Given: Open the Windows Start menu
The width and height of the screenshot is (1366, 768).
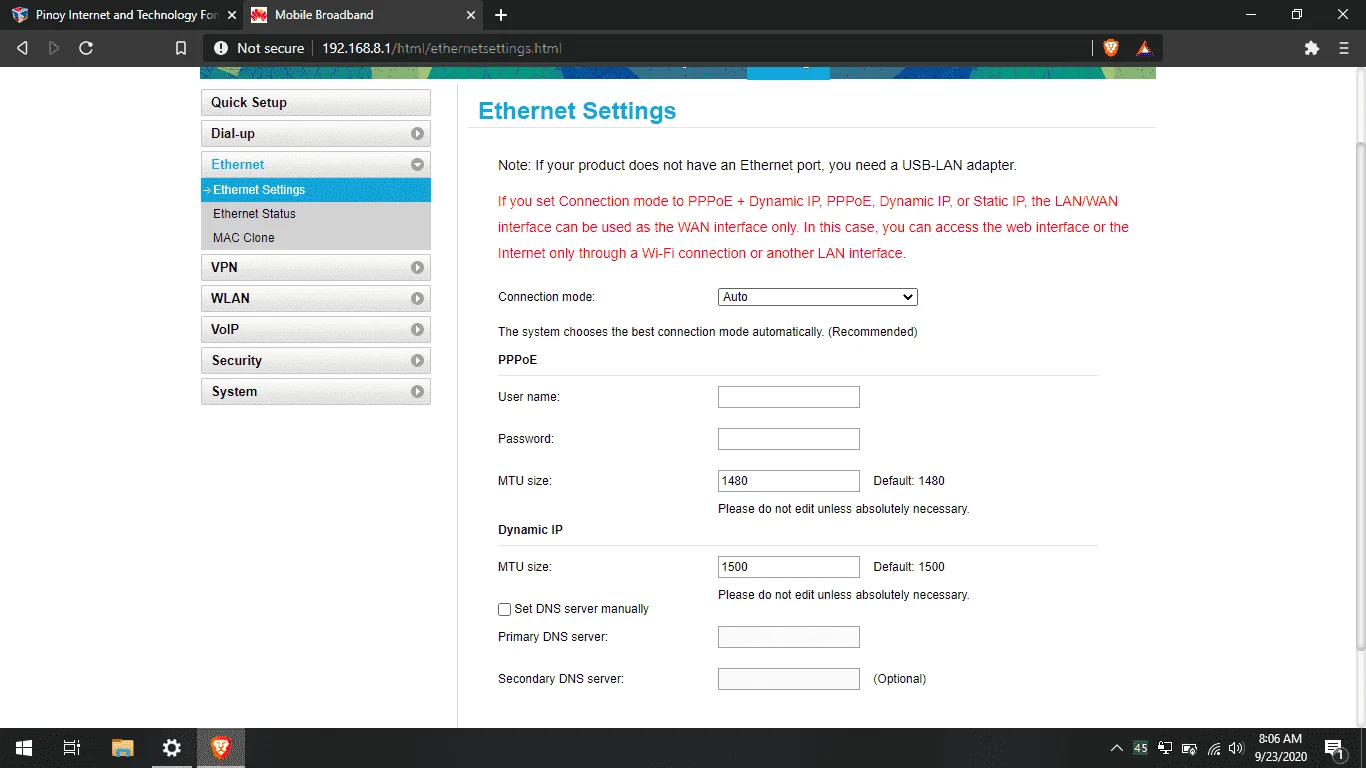Looking at the screenshot, I should tap(24, 748).
